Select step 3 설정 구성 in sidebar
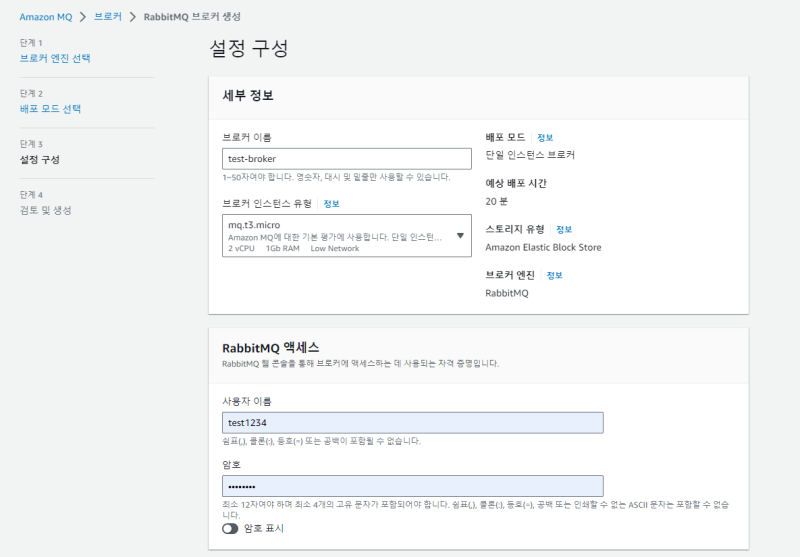This screenshot has width=800, height=557. 40,160
